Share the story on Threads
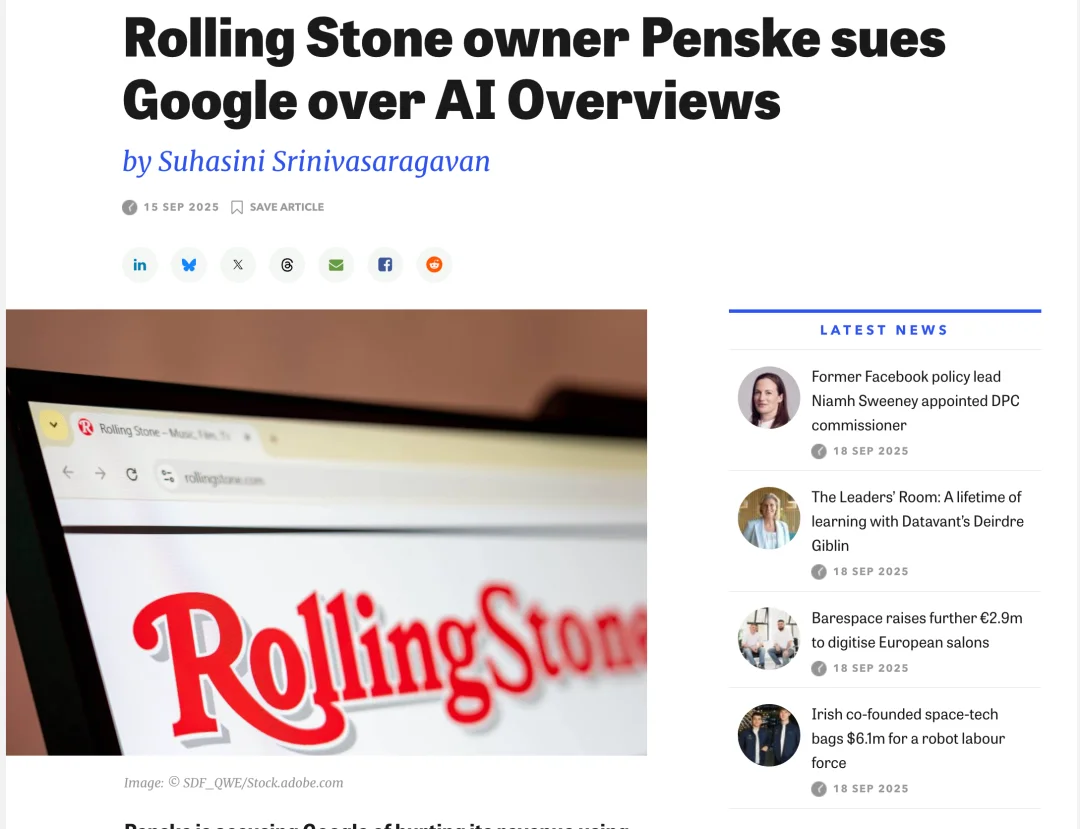 tap(287, 264)
